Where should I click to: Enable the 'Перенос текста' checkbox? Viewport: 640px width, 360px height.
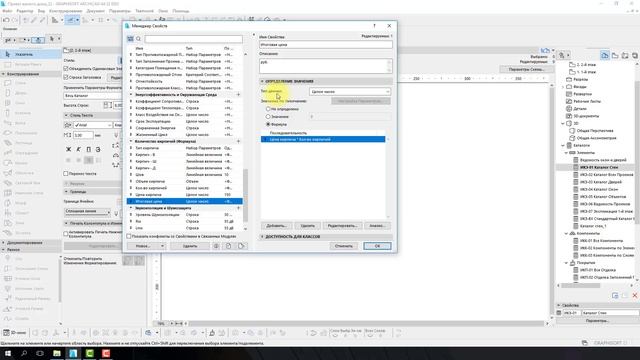[66, 174]
